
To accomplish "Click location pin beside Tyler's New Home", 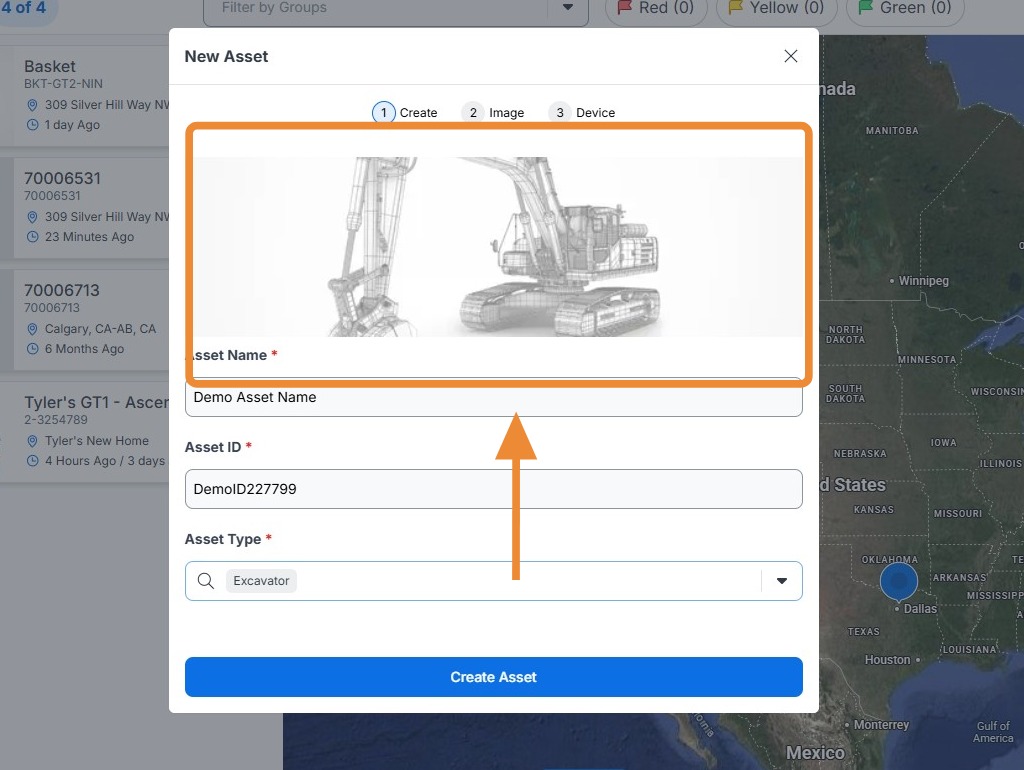I will 32,441.
